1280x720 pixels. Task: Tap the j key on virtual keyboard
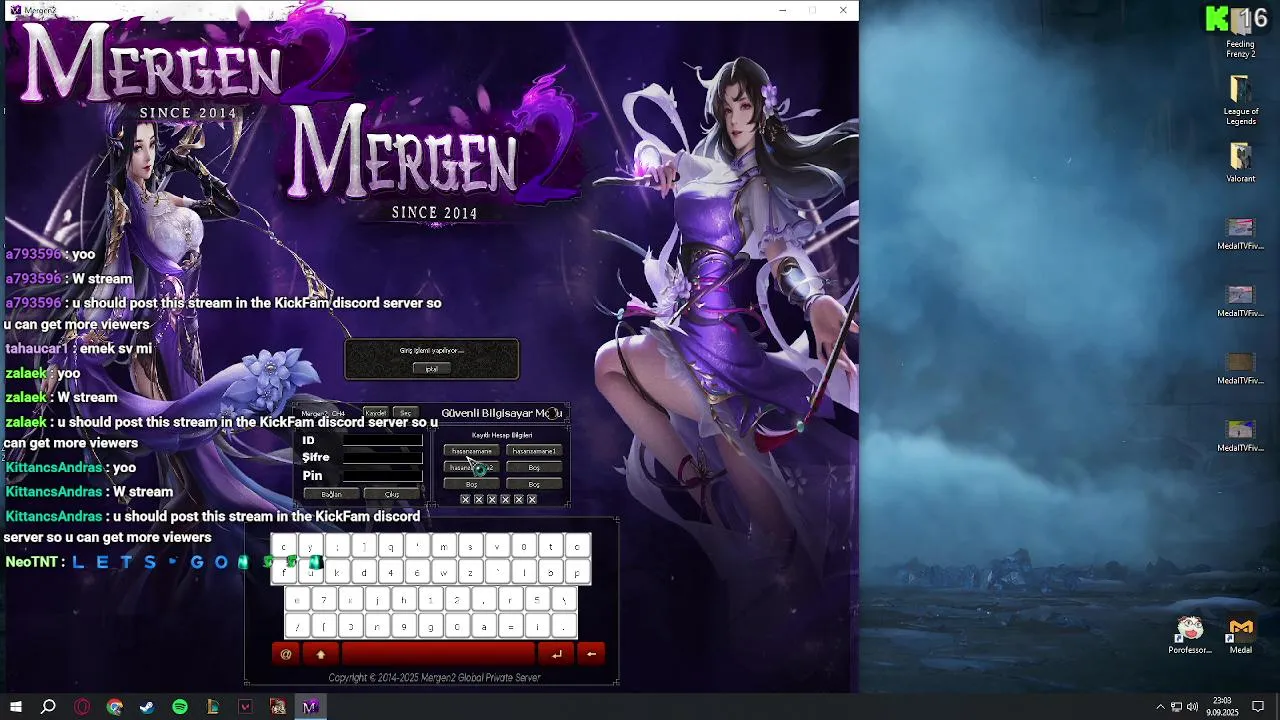377,600
